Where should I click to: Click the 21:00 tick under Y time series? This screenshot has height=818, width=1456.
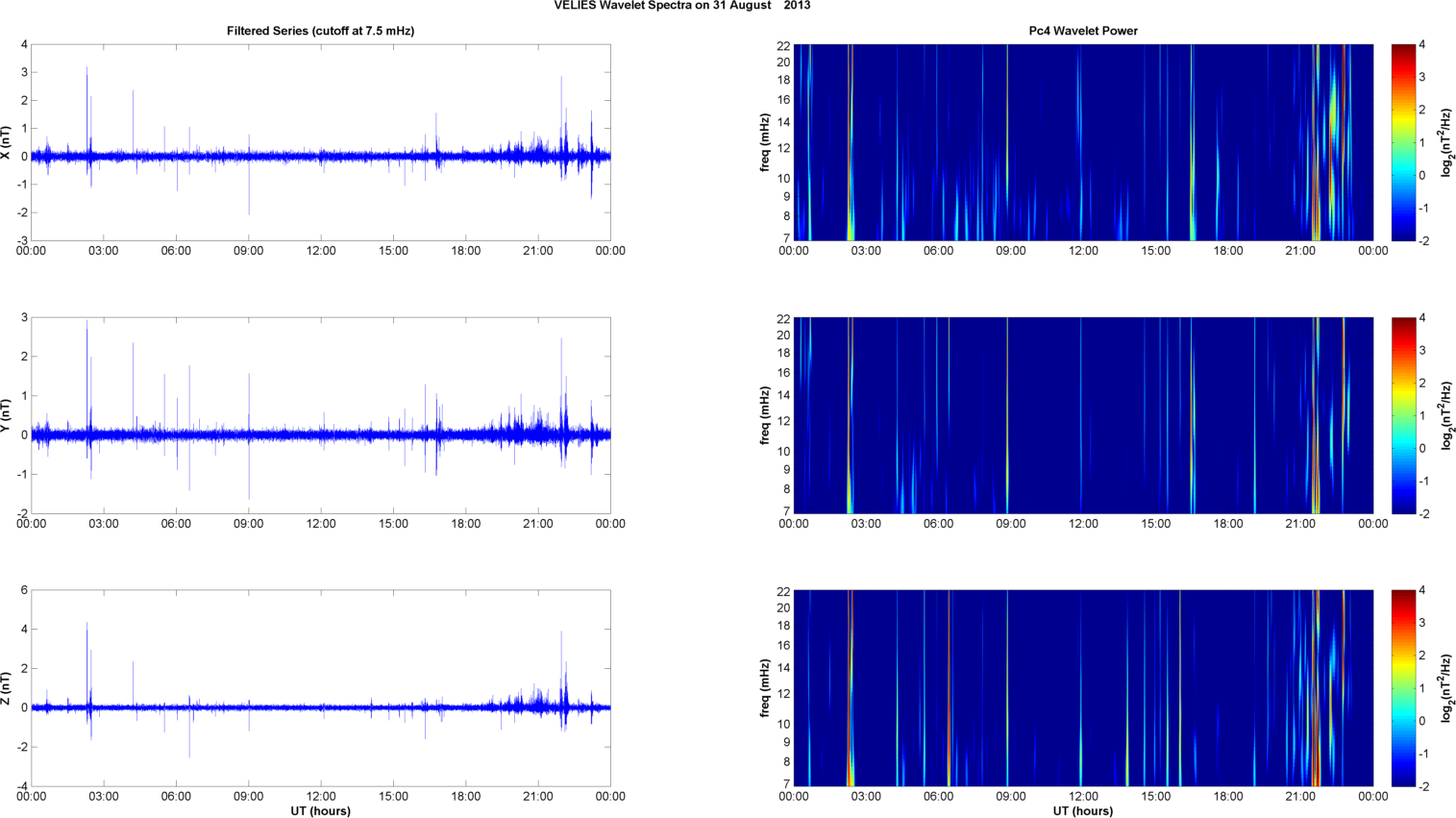tap(538, 524)
